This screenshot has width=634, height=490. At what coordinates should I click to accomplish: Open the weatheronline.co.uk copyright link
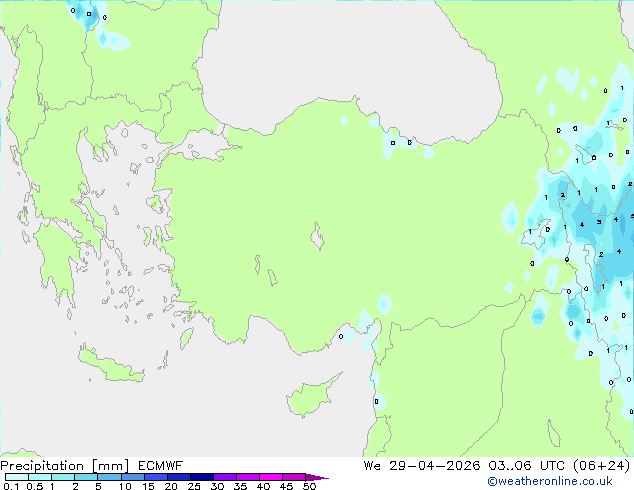pos(550,481)
